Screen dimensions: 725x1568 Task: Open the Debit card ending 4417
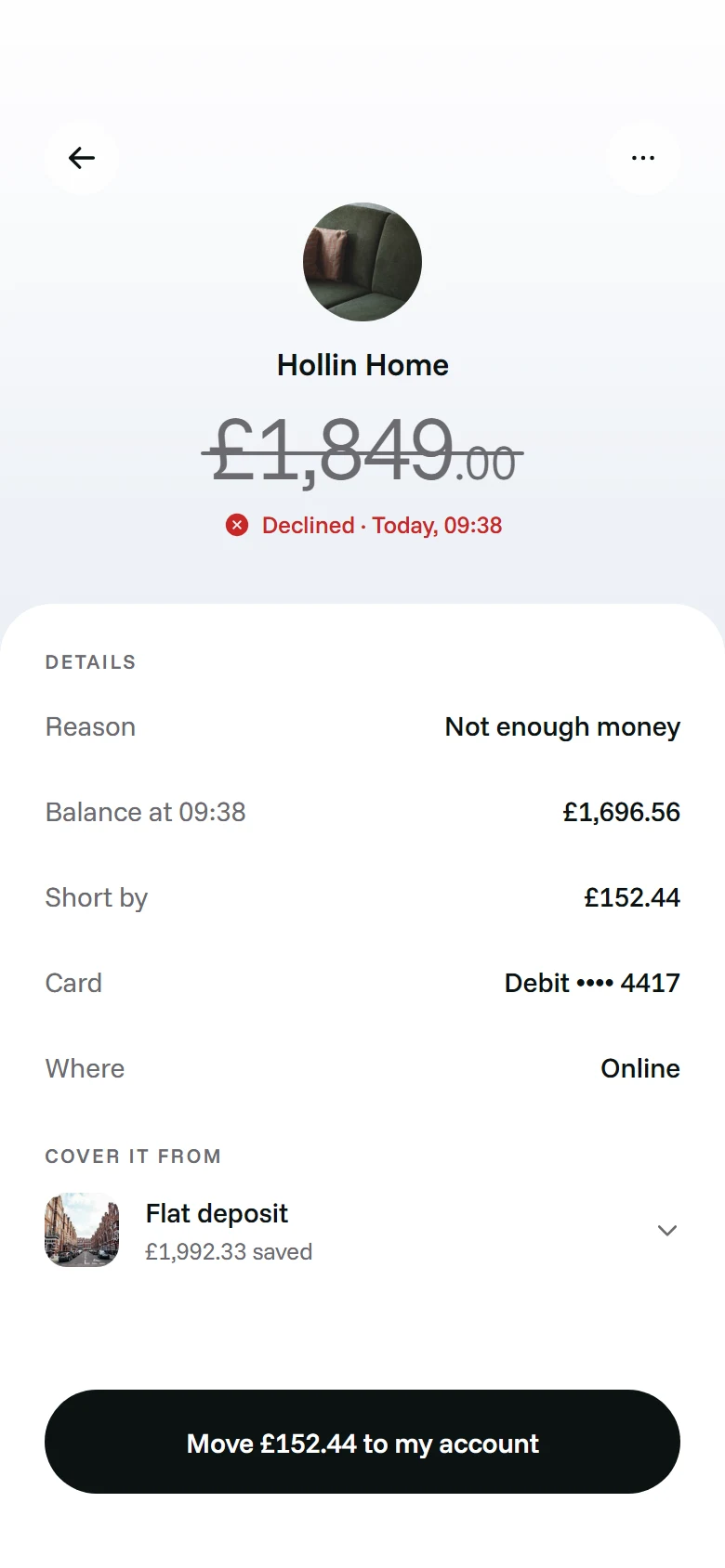pos(592,983)
